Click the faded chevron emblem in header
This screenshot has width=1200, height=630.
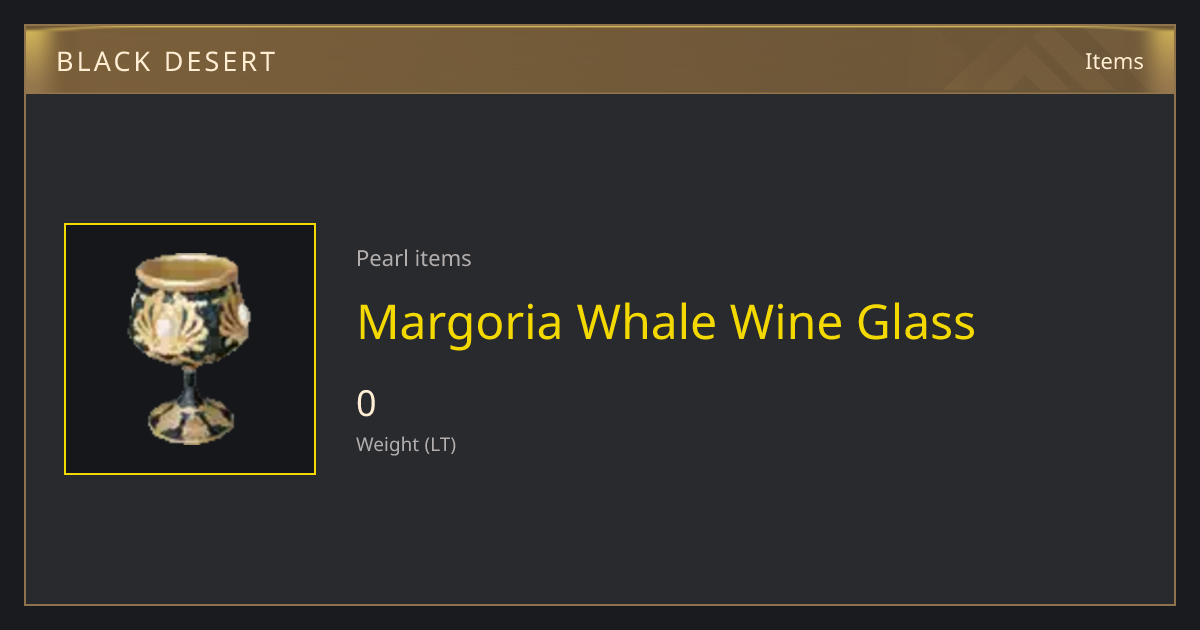pos(1030,60)
